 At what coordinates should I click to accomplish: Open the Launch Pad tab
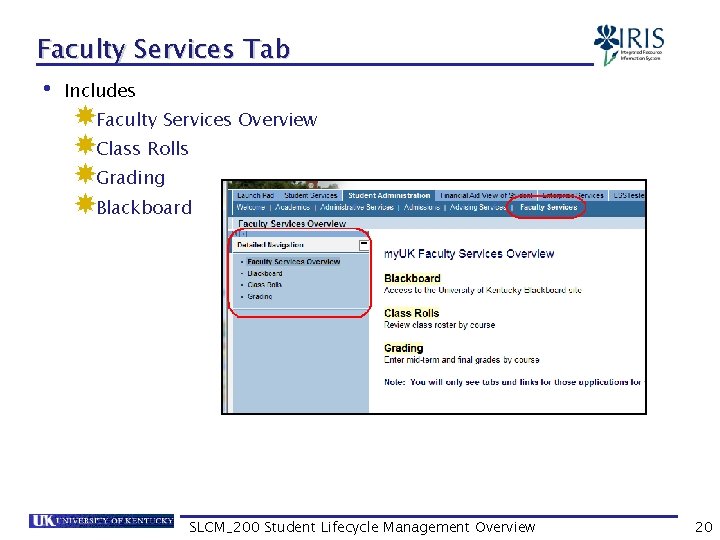click(x=255, y=196)
